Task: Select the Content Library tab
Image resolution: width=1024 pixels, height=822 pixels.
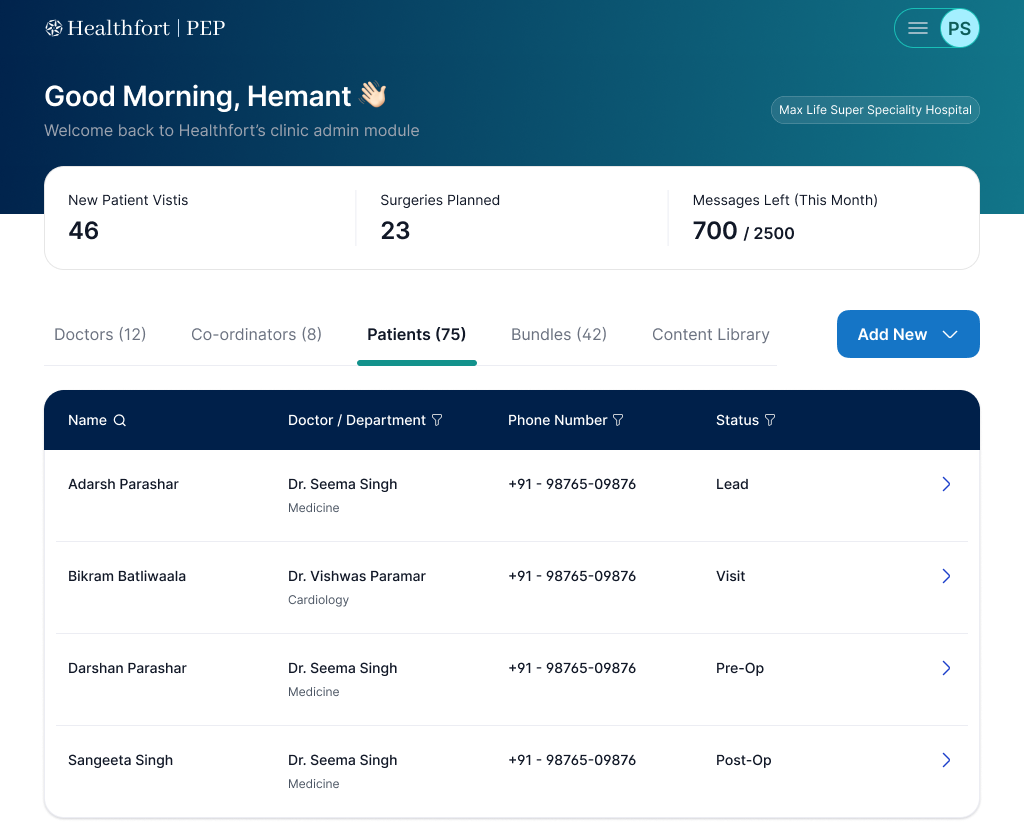Action: (x=711, y=334)
